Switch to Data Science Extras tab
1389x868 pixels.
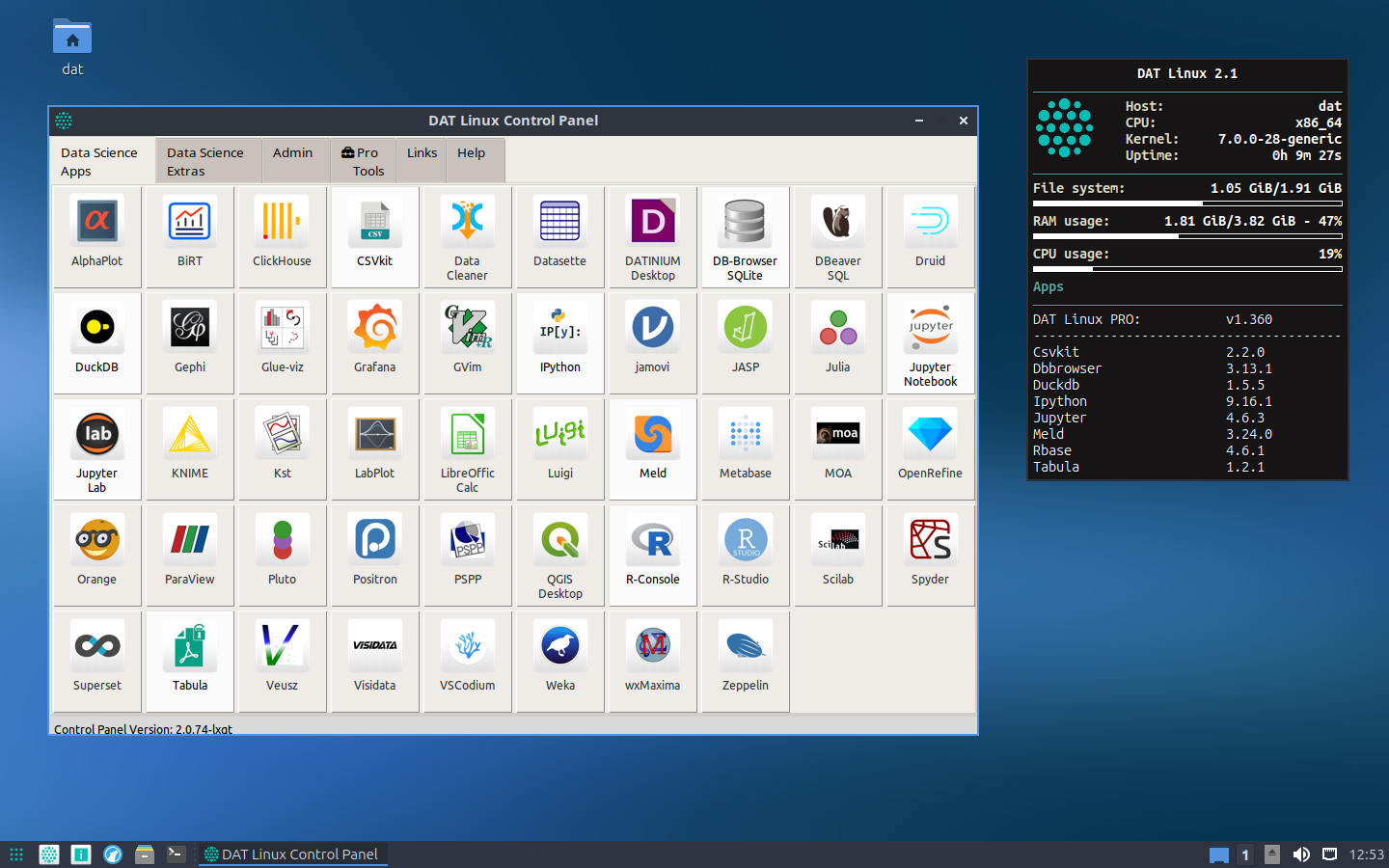tap(208, 161)
